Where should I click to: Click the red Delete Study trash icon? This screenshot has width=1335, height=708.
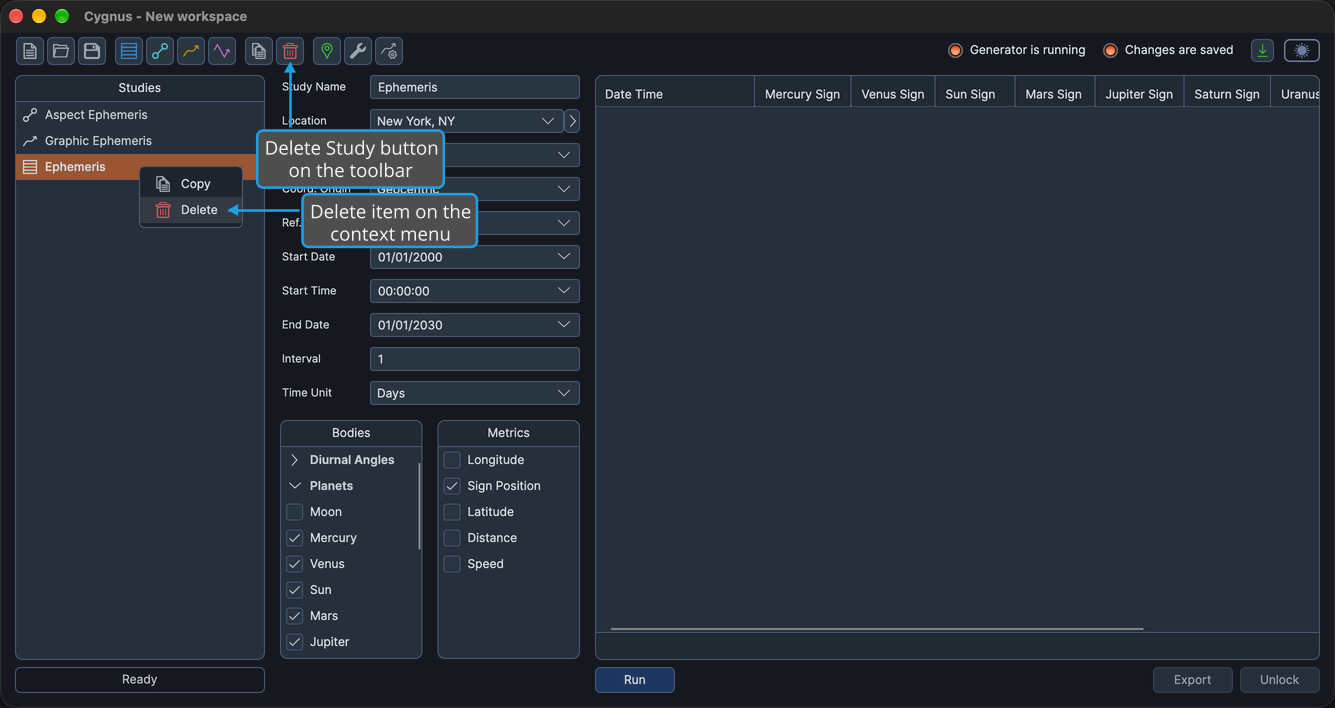coord(290,51)
